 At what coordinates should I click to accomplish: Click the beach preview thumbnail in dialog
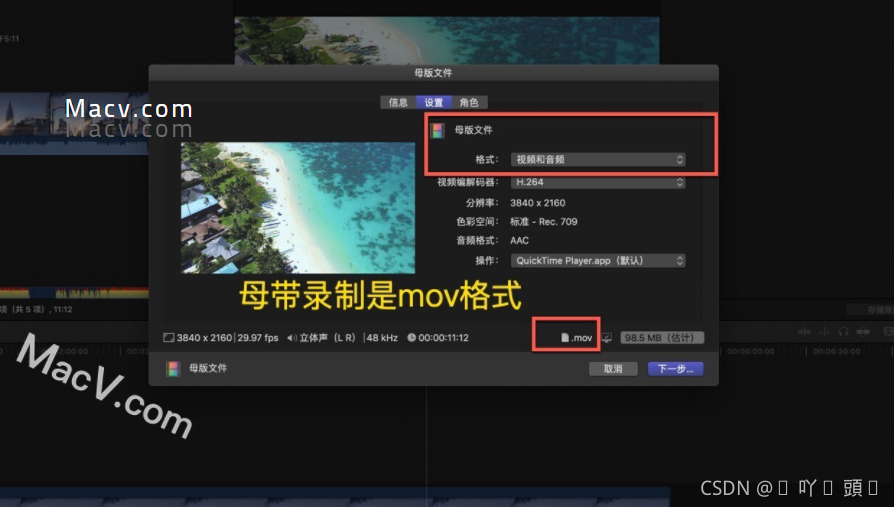298,208
